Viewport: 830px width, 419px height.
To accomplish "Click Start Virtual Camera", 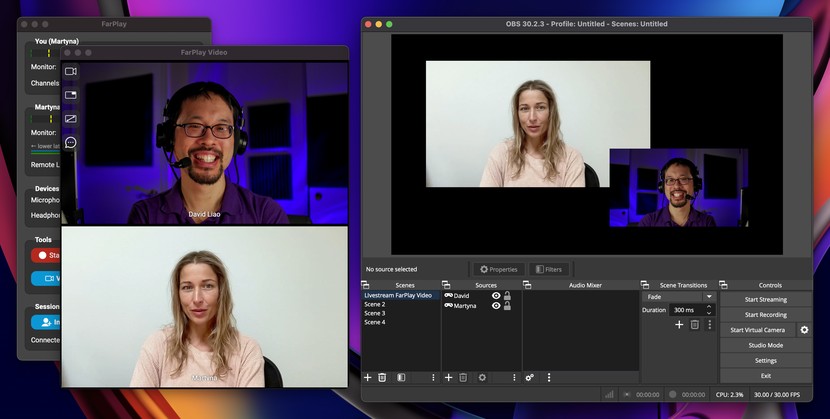I will [x=757, y=330].
